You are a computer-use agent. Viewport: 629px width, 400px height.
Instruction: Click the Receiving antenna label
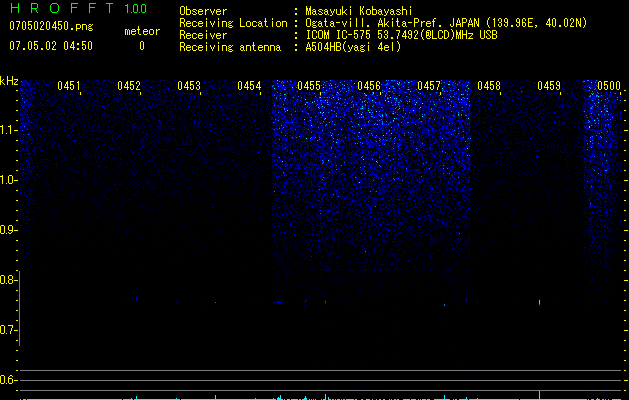pos(230,47)
